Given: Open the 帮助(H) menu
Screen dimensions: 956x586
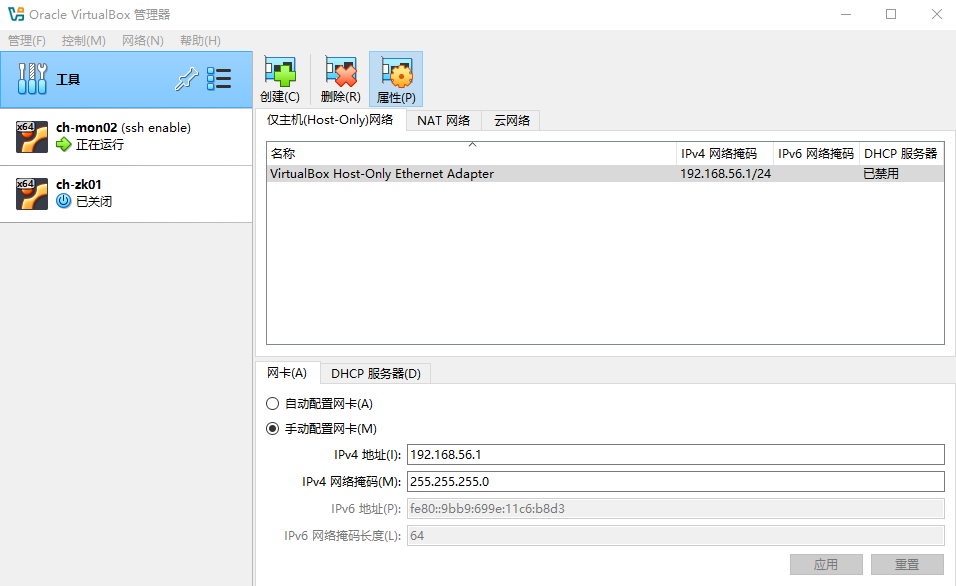Looking at the screenshot, I should point(200,41).
